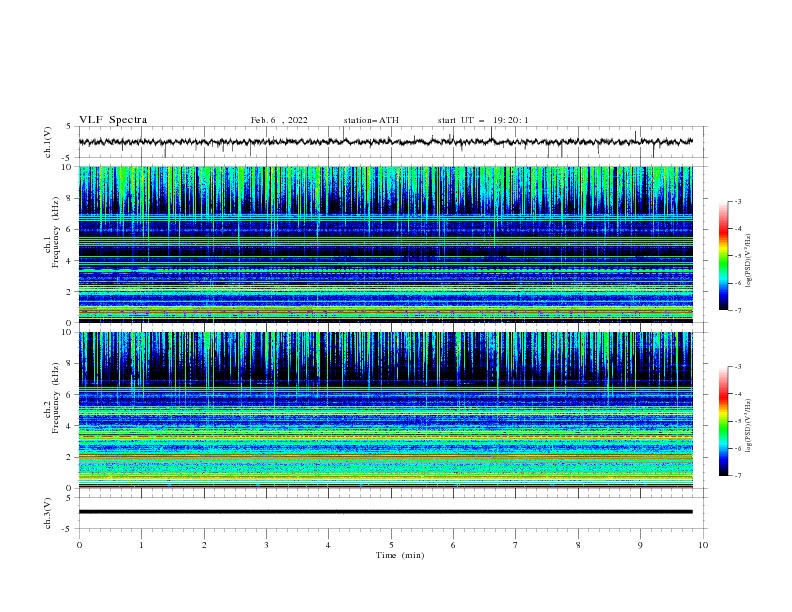Click the "5" tick on ch.1(V) axis
This screenshot has width=792, height=612.
[69, 126]
